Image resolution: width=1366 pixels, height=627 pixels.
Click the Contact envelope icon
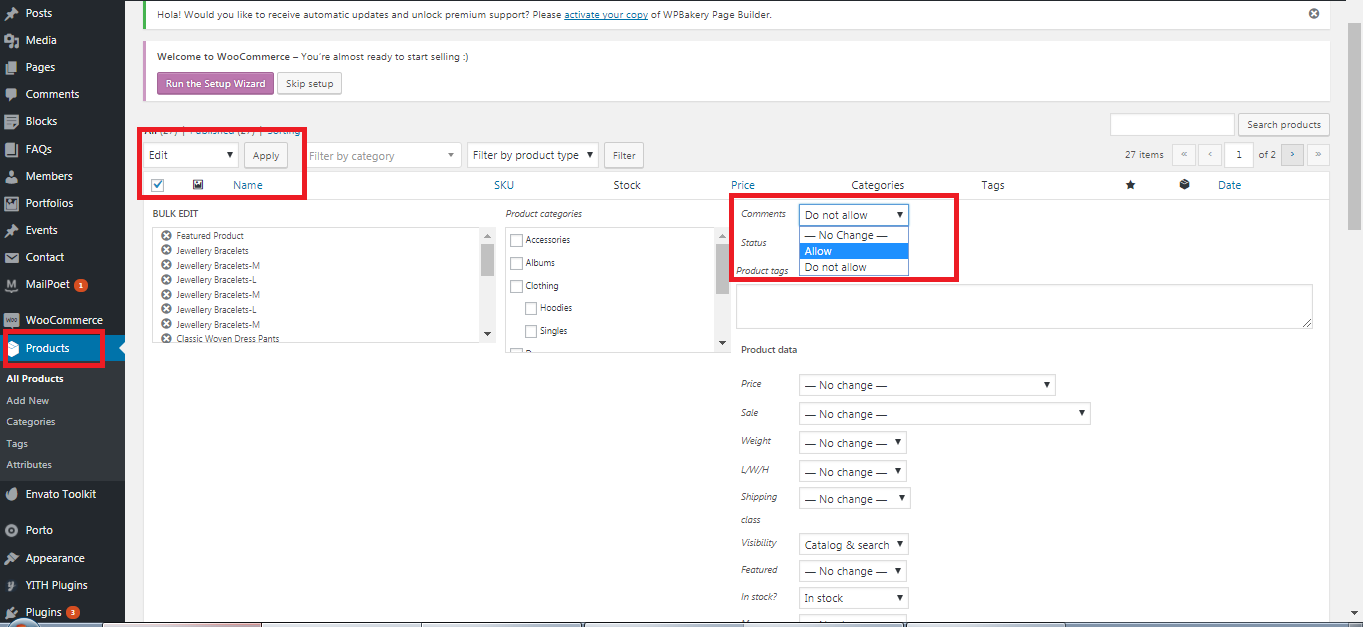11,257
